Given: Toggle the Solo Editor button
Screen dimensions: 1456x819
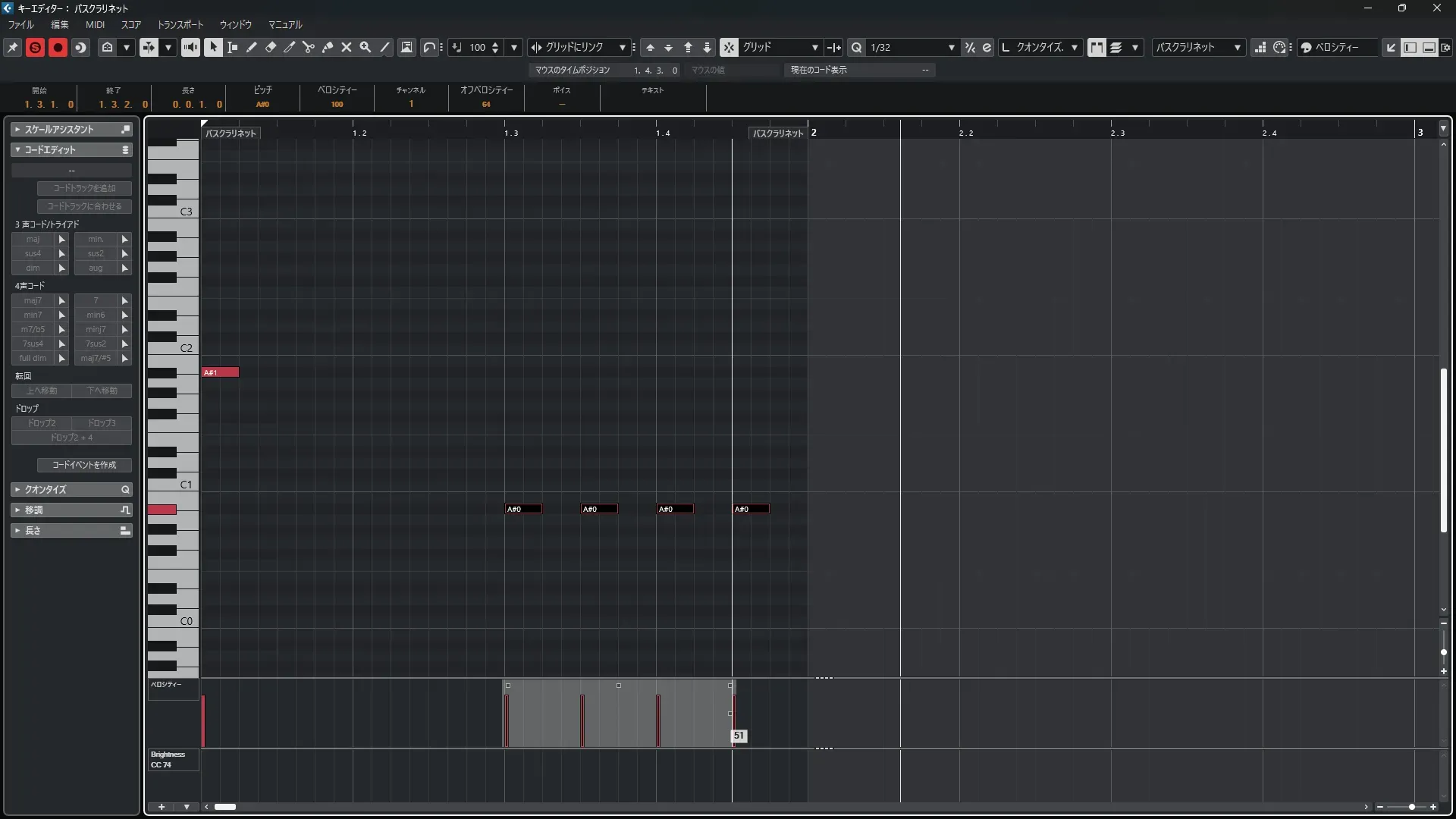Looking at the screenshot, I should [35, 47].
